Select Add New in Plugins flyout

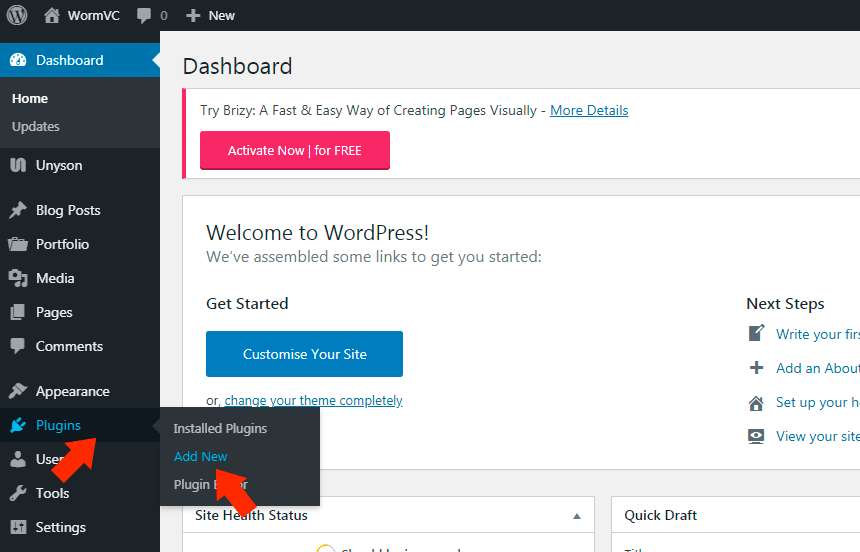click(x=200, y=457)
